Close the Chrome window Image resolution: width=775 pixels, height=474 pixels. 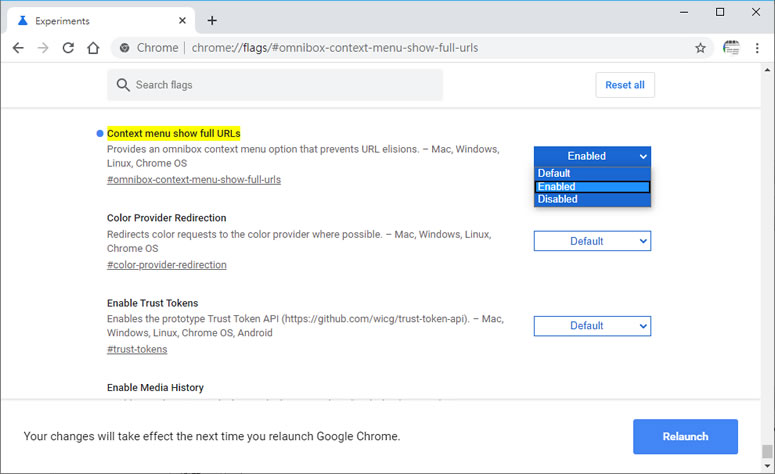pos(756,12)
